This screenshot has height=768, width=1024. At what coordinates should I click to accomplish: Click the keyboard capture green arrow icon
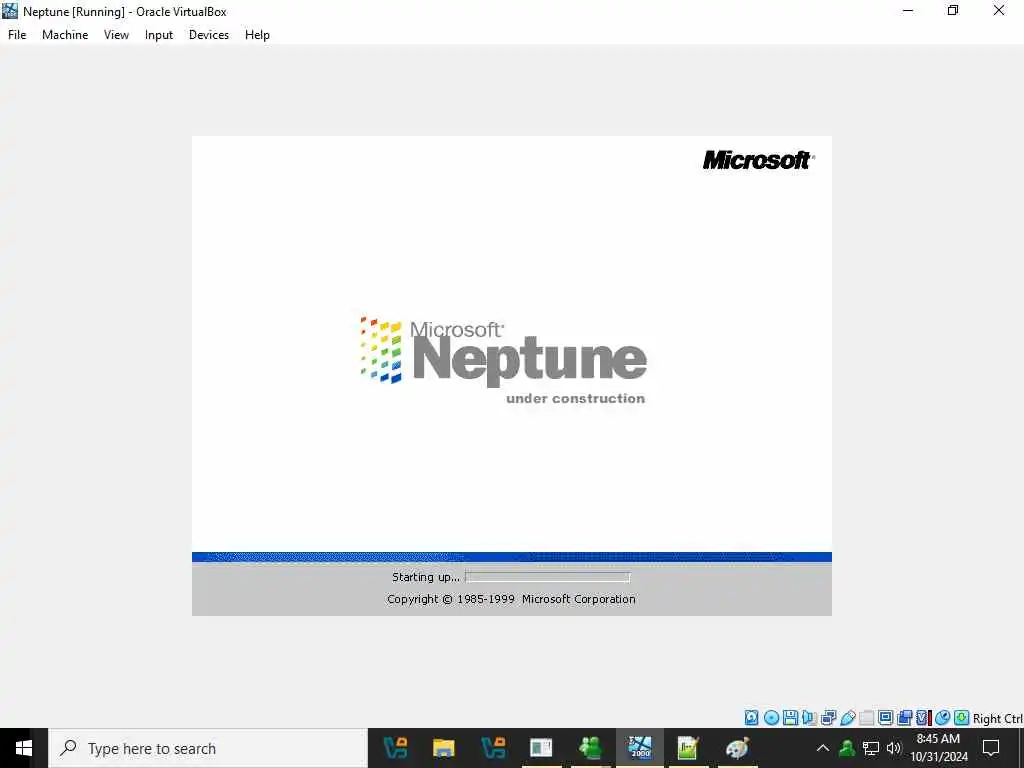click(961, 718)
